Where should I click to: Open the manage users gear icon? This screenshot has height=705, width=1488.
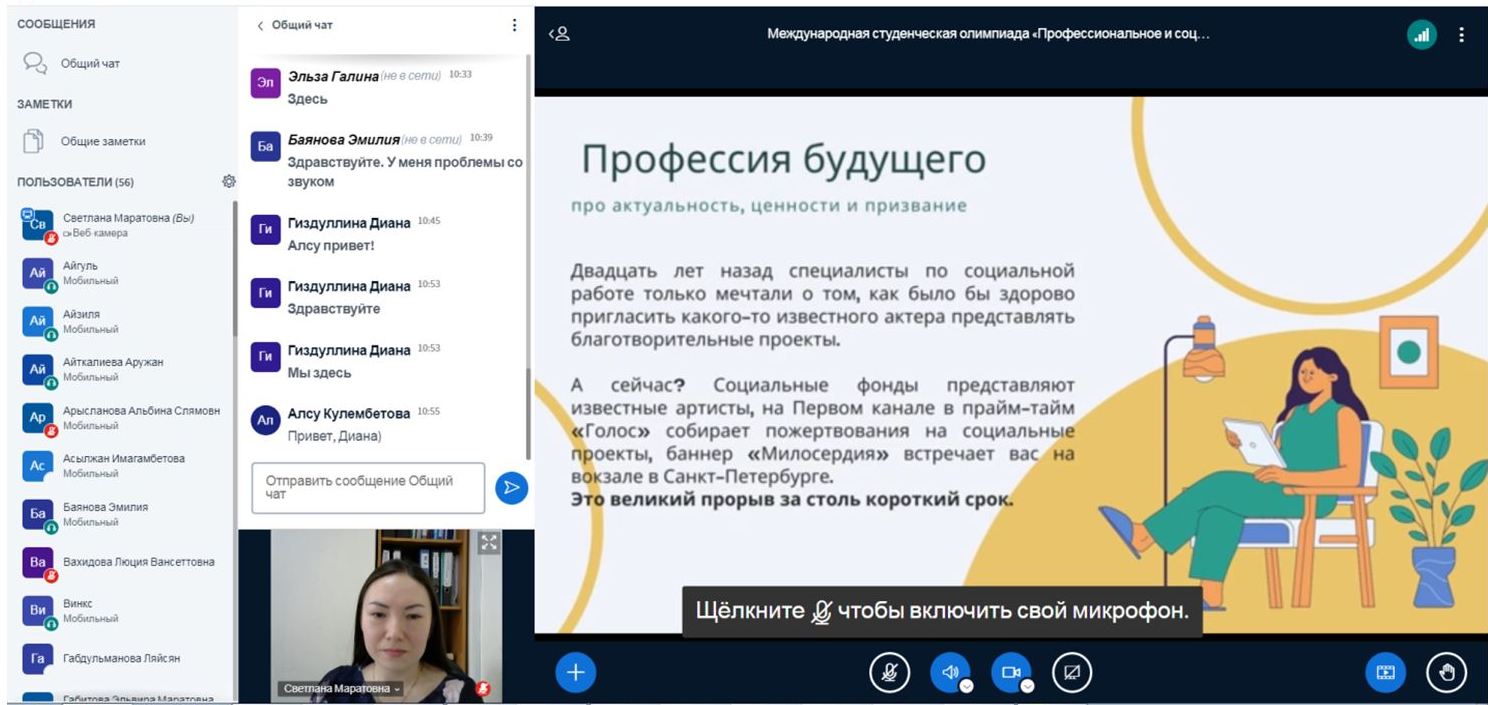coord(229,181)
